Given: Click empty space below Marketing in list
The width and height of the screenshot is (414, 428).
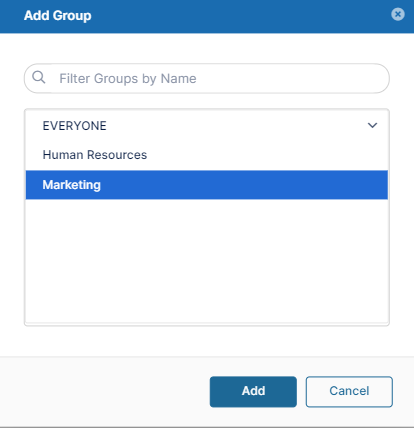Looking at the screenshot, I should (207, 261).
